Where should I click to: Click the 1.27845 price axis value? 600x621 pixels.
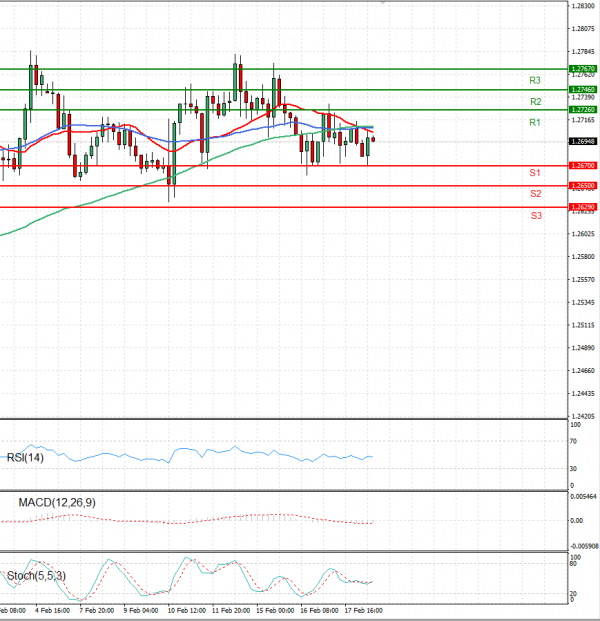click(583, 51)
